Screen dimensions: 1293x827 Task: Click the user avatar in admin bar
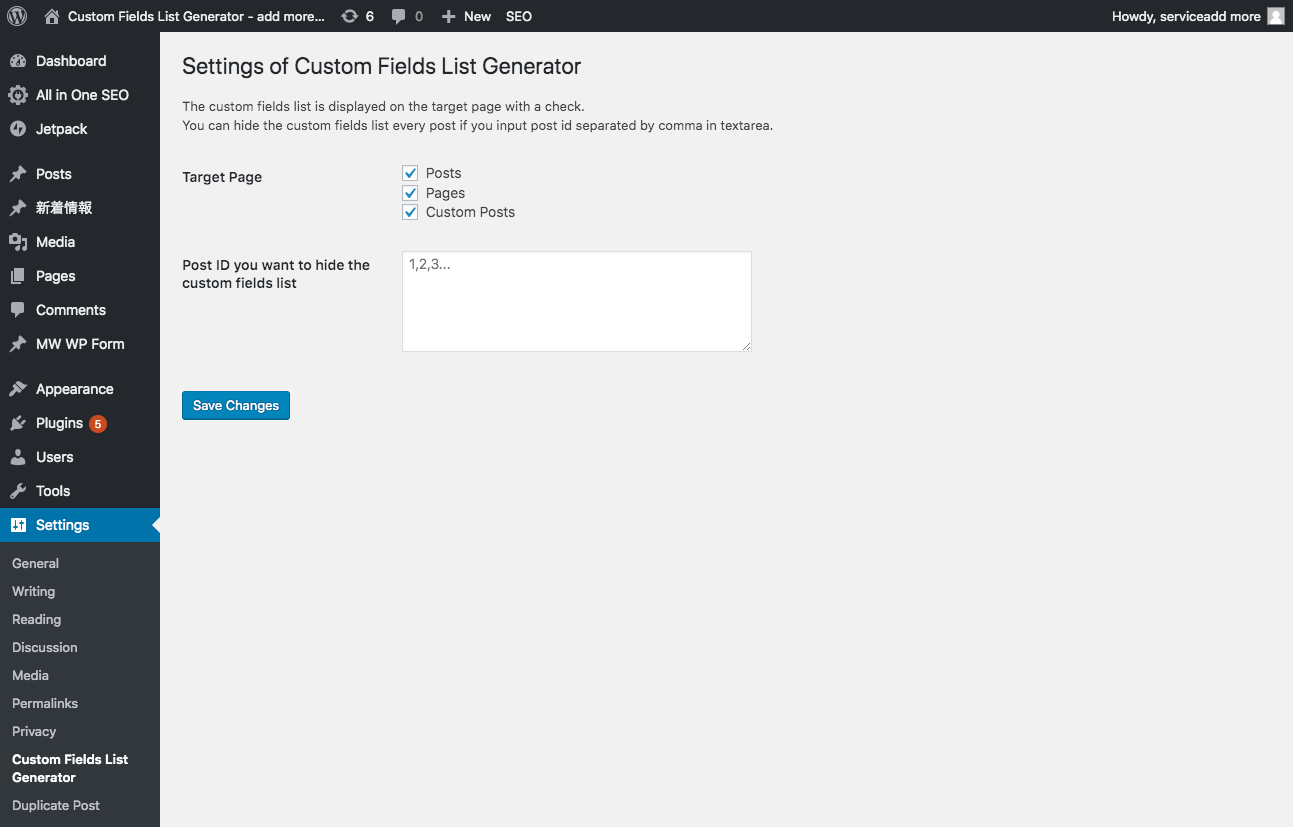(x=1275, y=16)
